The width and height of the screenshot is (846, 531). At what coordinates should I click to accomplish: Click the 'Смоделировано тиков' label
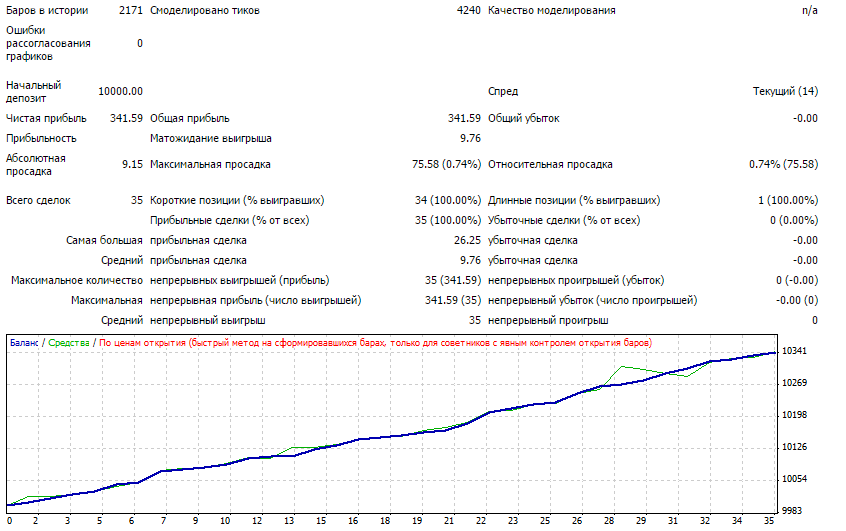[204, 10]
